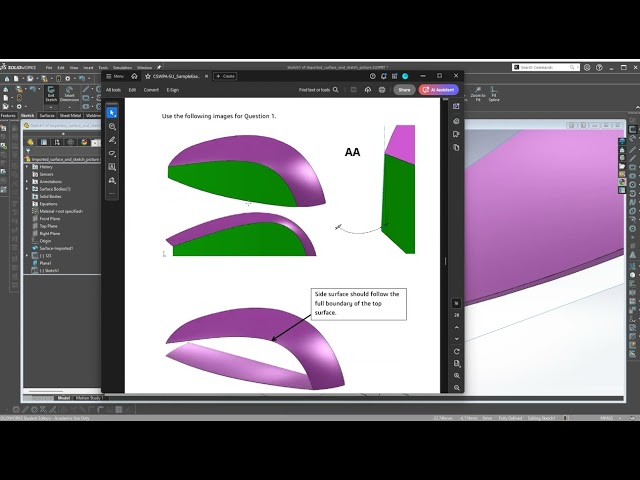
Task: Click Find text or tools search
Action: coord(318,90)
